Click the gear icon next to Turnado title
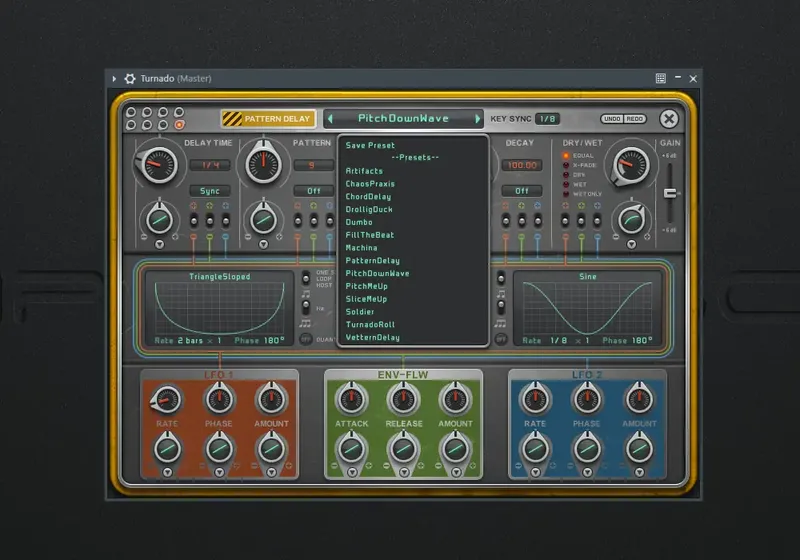 (130, 79)
